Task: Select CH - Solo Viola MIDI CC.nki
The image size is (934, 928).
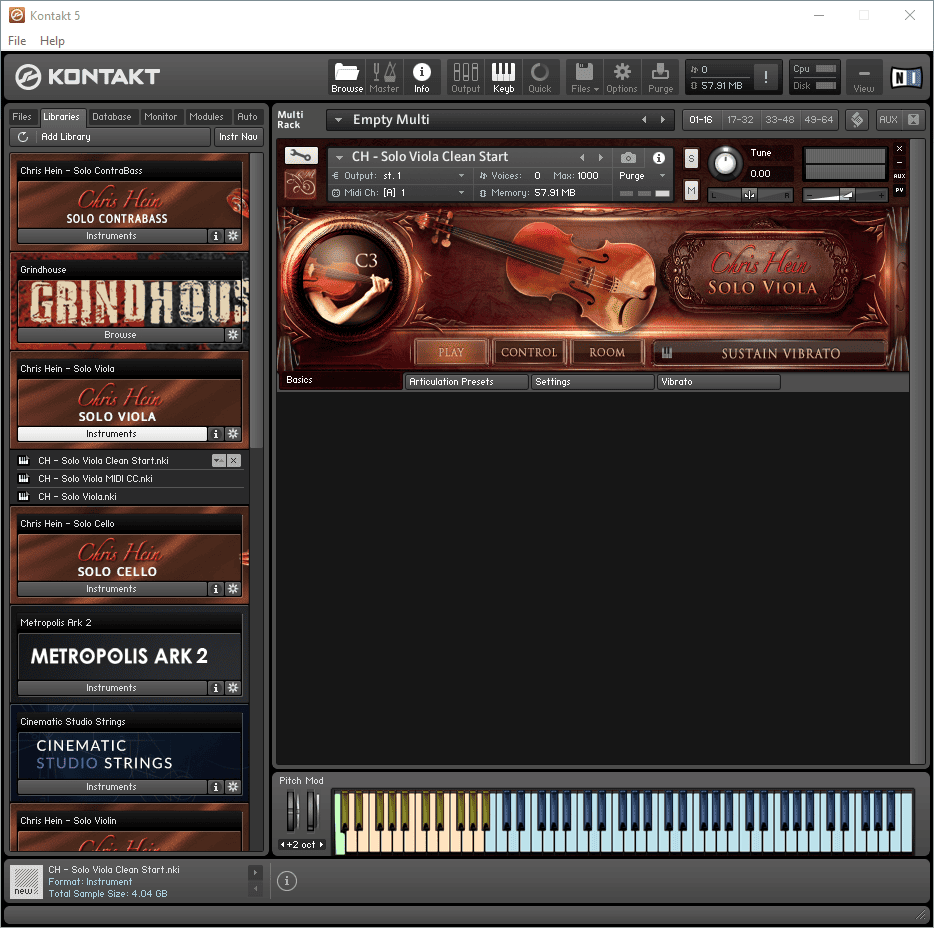Action: pyautogui.click(x=95, y=478)
